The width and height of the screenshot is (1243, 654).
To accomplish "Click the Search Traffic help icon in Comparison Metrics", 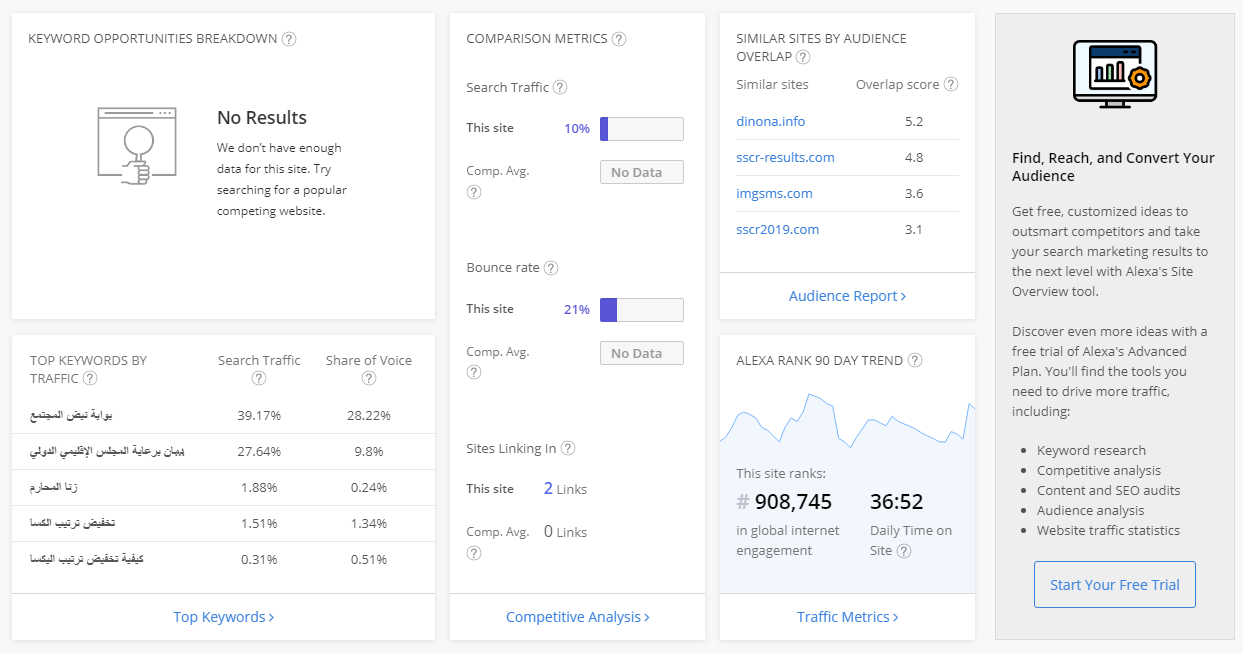I will pos(560,87).
